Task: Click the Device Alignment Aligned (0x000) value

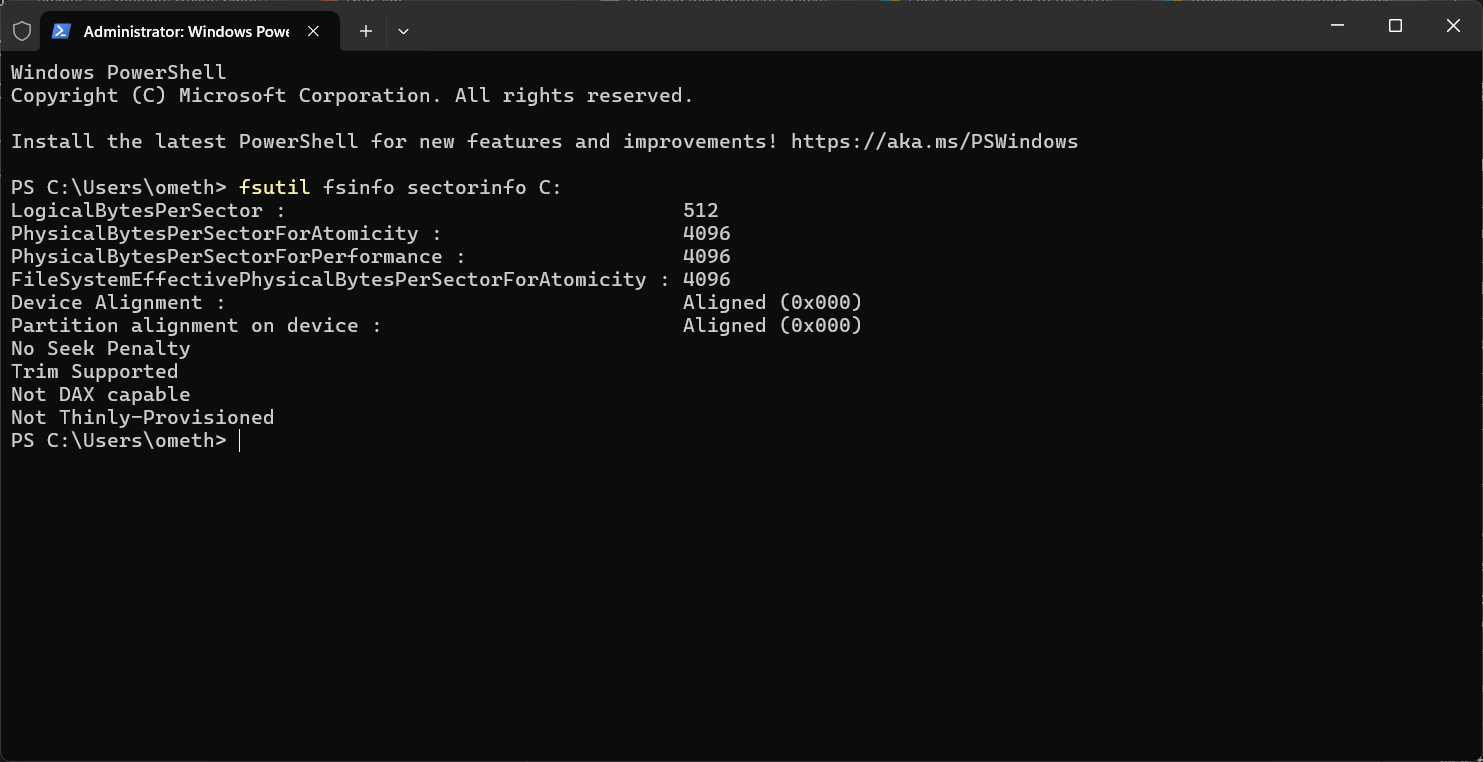Action: click(x=772, y=302)
